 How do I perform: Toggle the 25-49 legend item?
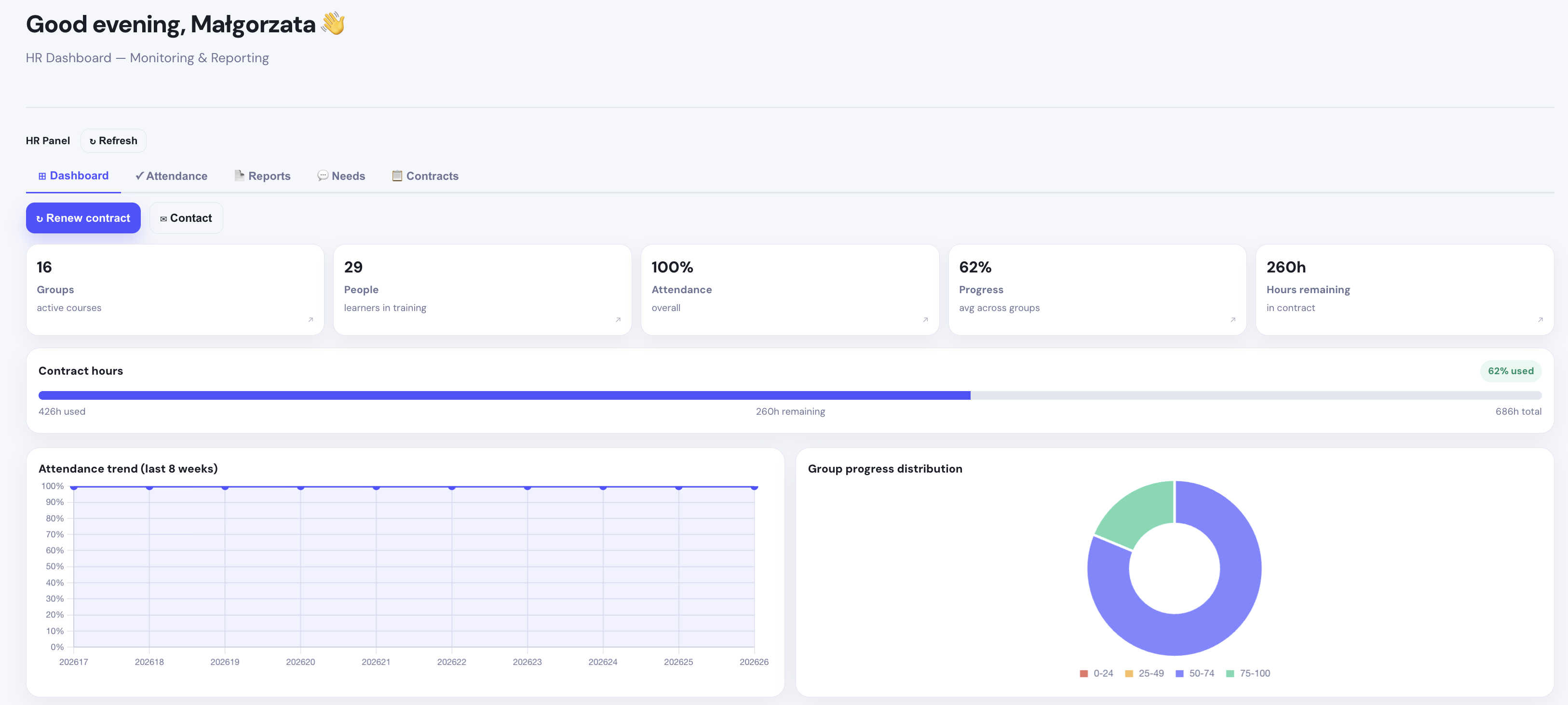click(x=1144, y=673)
